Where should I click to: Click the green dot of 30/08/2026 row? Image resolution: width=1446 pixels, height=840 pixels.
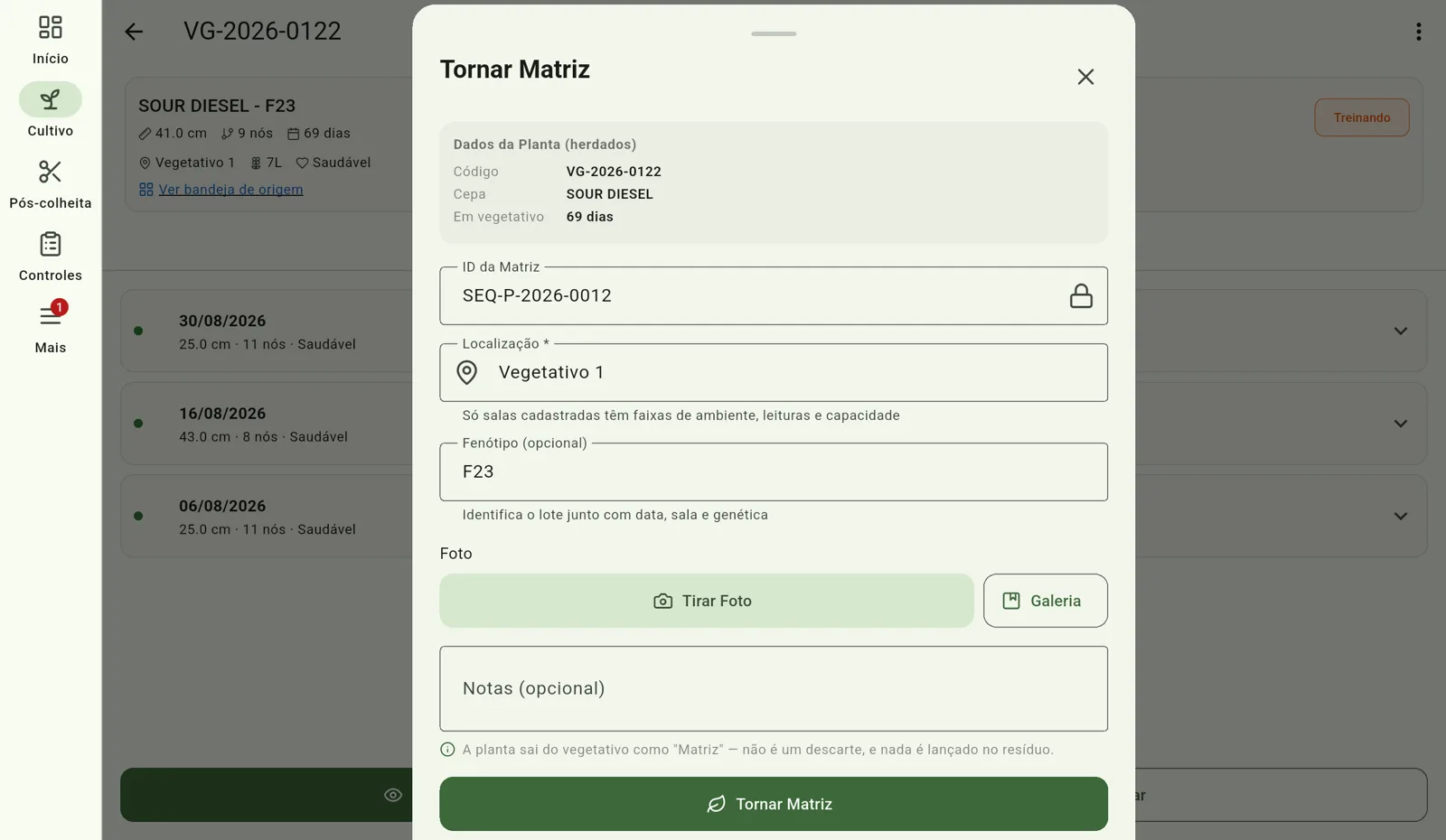click(x=138, y=331)
